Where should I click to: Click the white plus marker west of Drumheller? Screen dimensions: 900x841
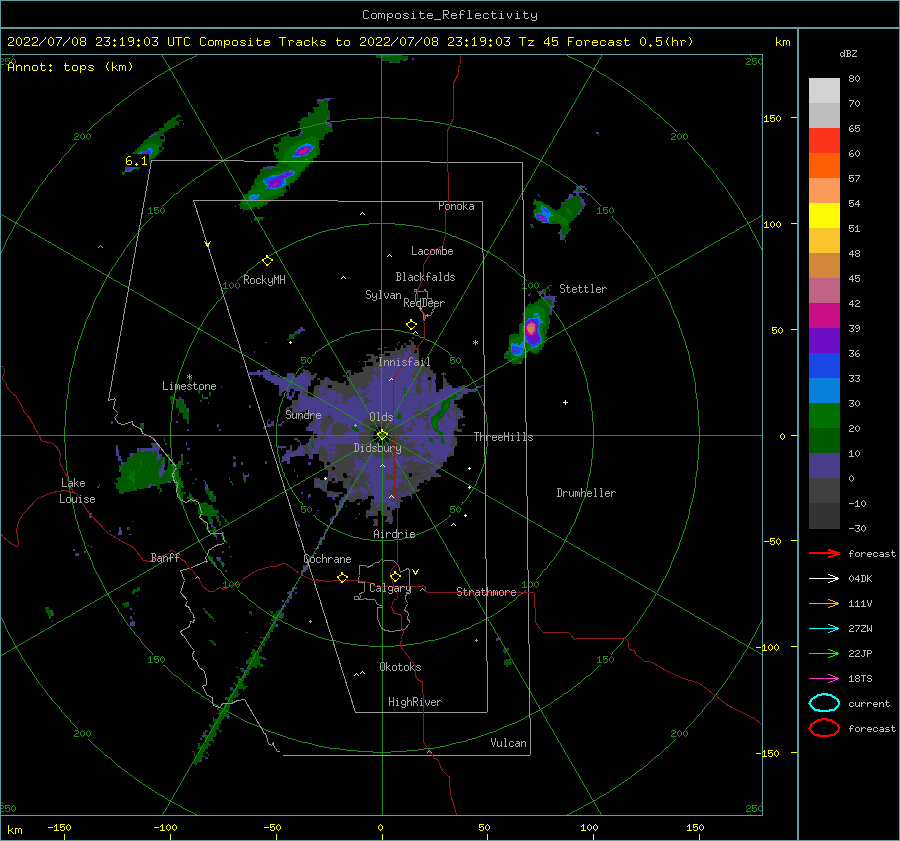tap(565, 402)
